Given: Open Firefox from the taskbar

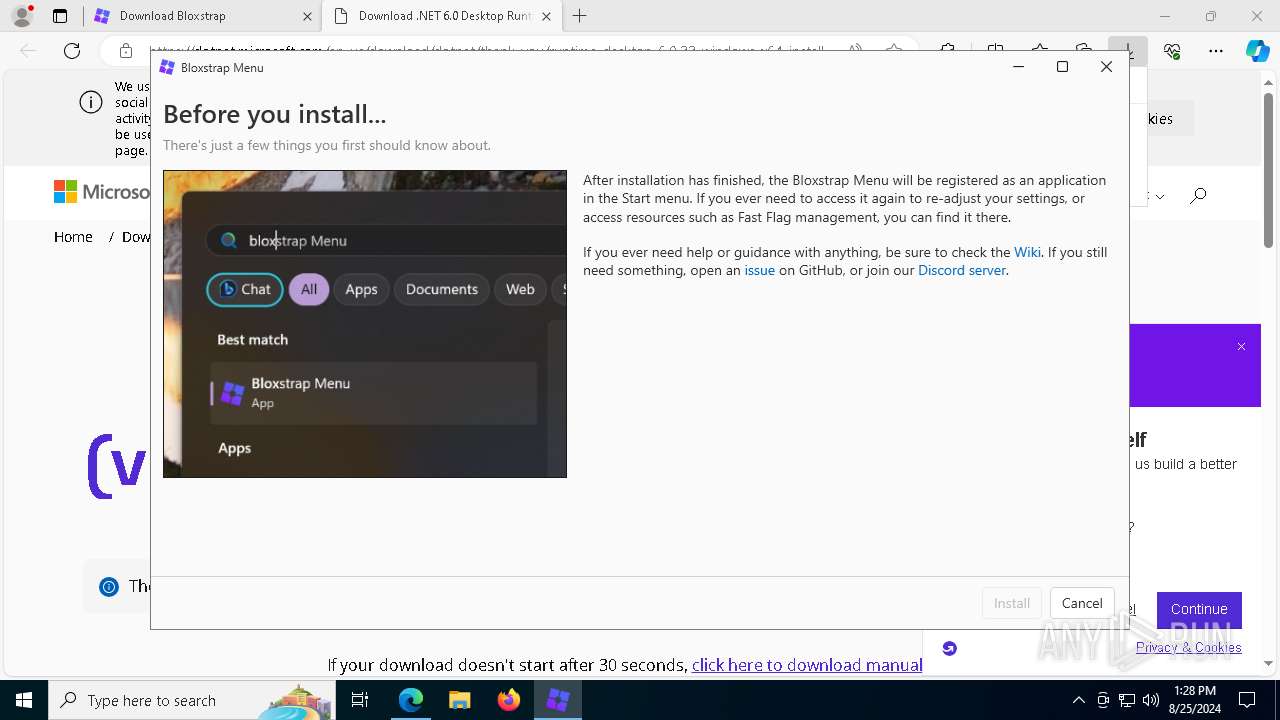Looking at the screenshot, I should pyautogui.click(x=509, y=700).
